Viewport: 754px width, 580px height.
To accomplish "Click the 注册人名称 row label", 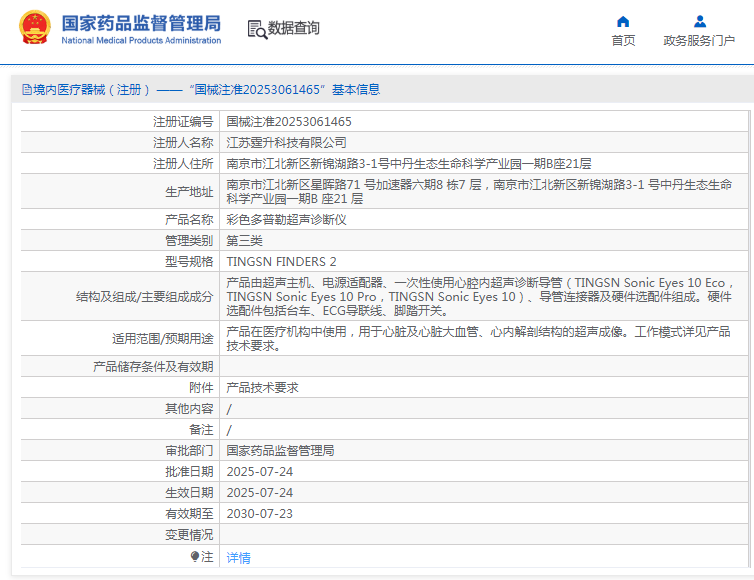I will 183,142.
